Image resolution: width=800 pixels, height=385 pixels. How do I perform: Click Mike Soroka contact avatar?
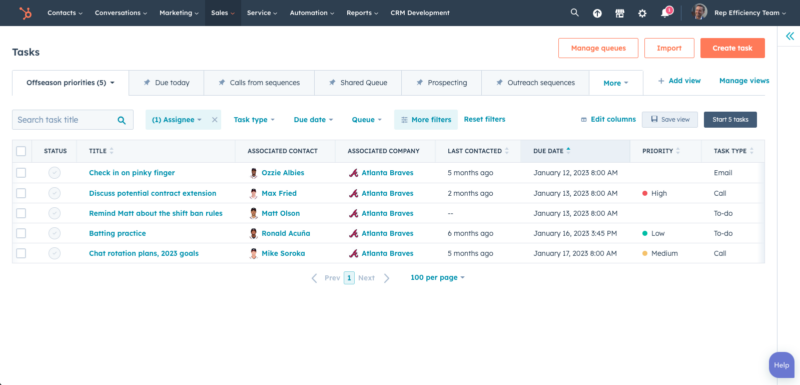254,253
